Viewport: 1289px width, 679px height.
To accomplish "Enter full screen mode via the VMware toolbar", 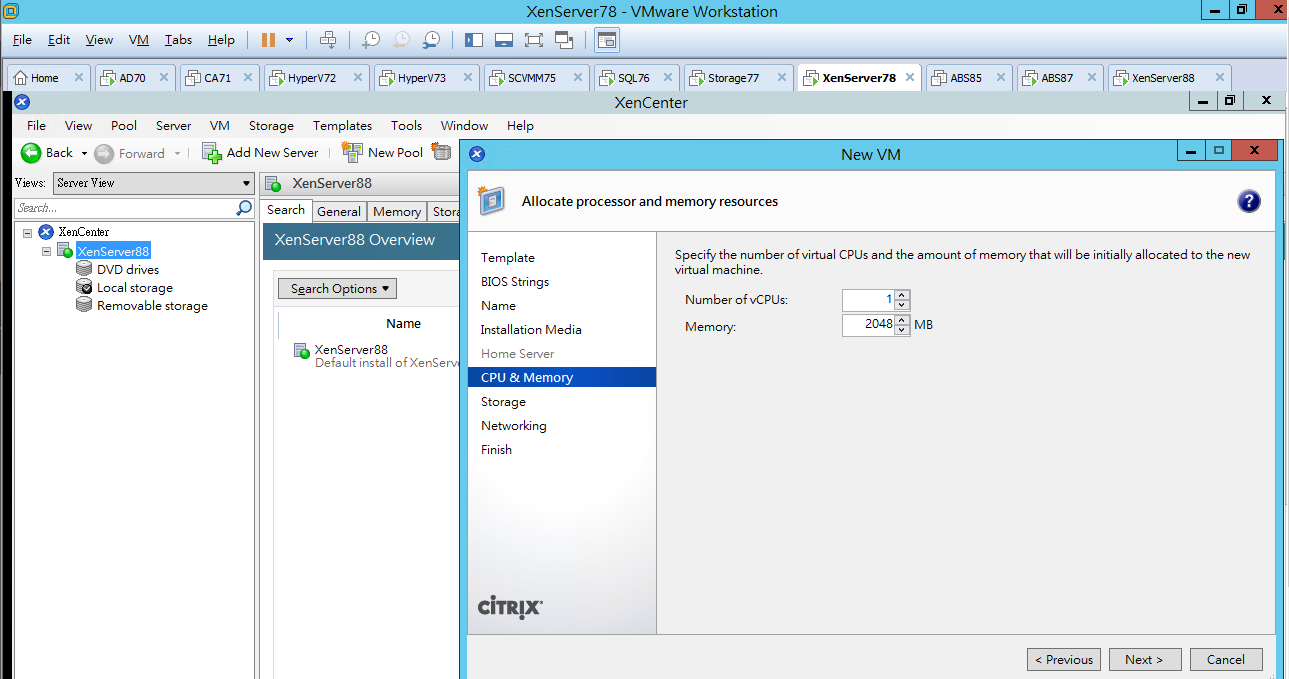I will pos(533,40).
